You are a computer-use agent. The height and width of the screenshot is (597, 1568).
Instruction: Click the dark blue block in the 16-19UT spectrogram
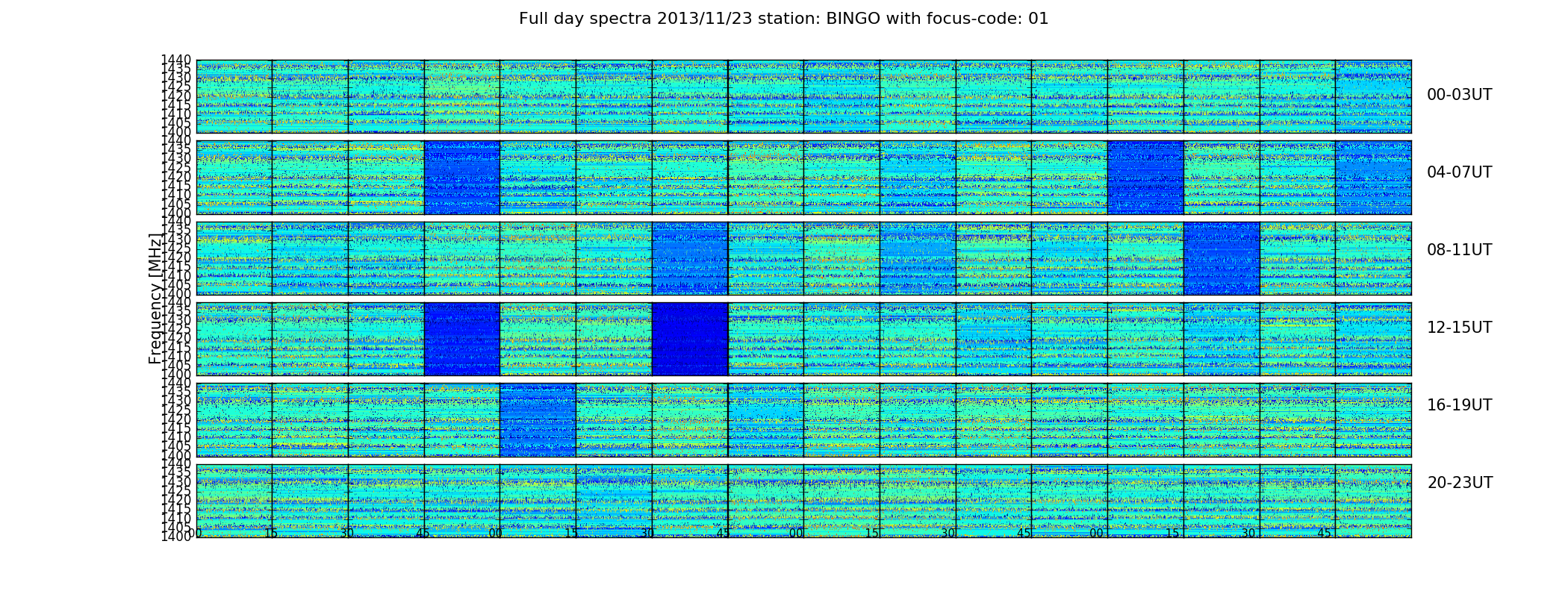point(538,420)
